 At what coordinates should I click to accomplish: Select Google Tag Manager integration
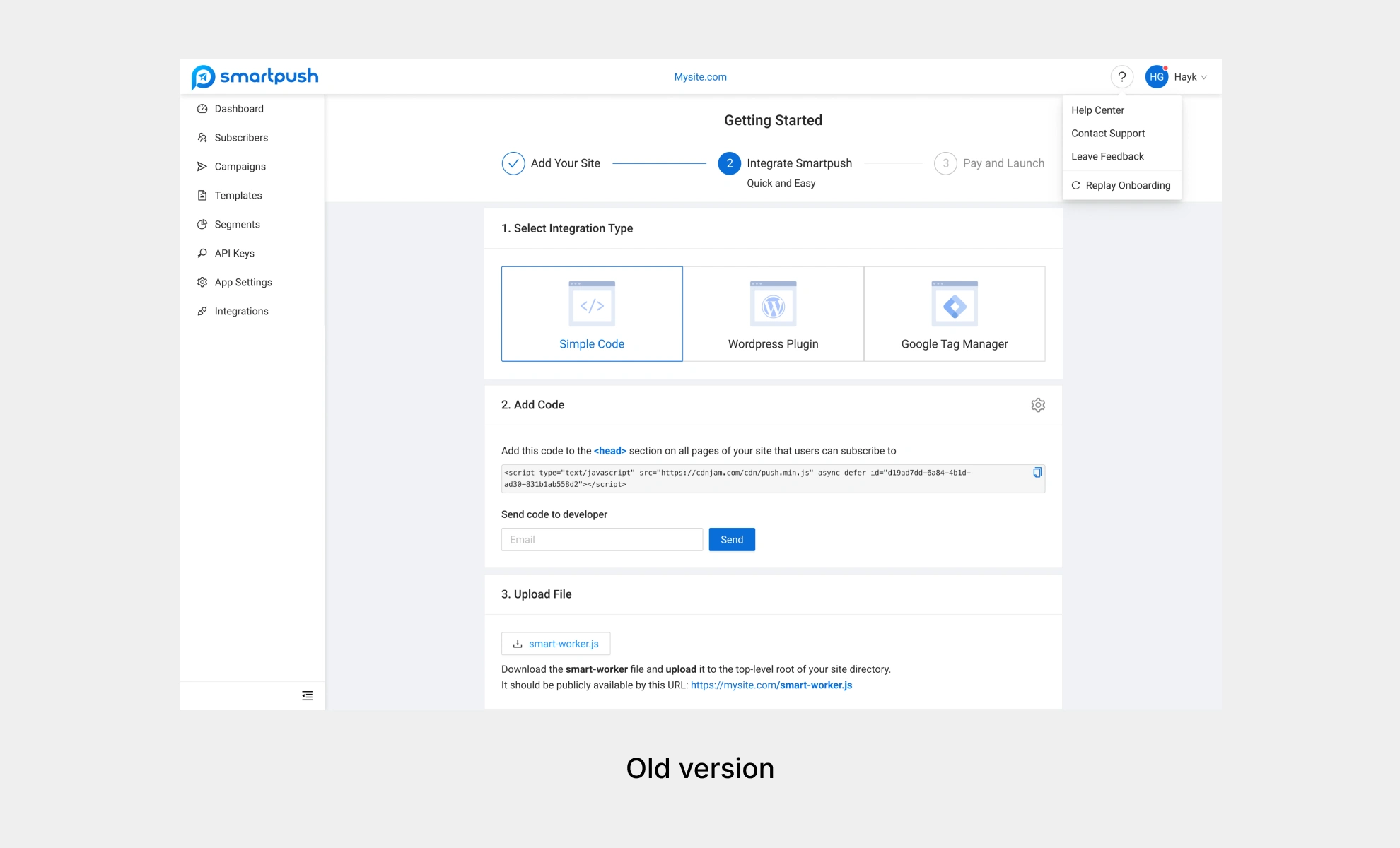pyautogui.click(x=954, y=314)
